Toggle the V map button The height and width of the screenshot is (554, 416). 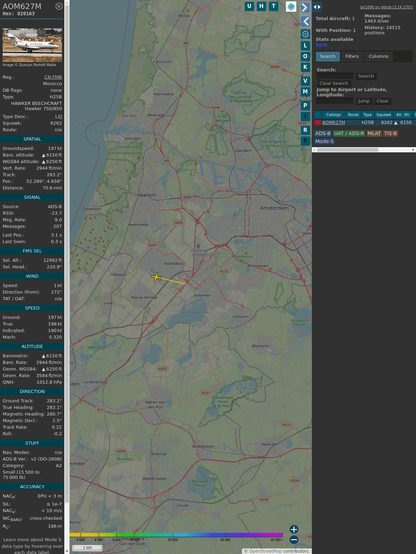click(305, 81)
